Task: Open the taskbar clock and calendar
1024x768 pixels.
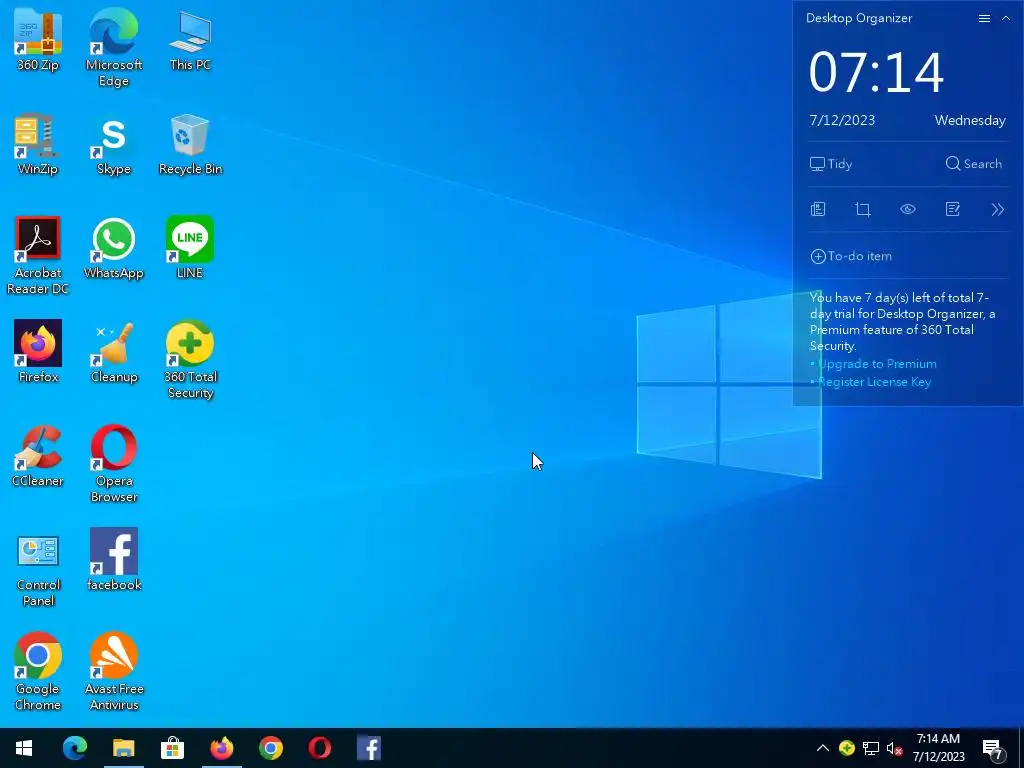Action: click(938, 748)
